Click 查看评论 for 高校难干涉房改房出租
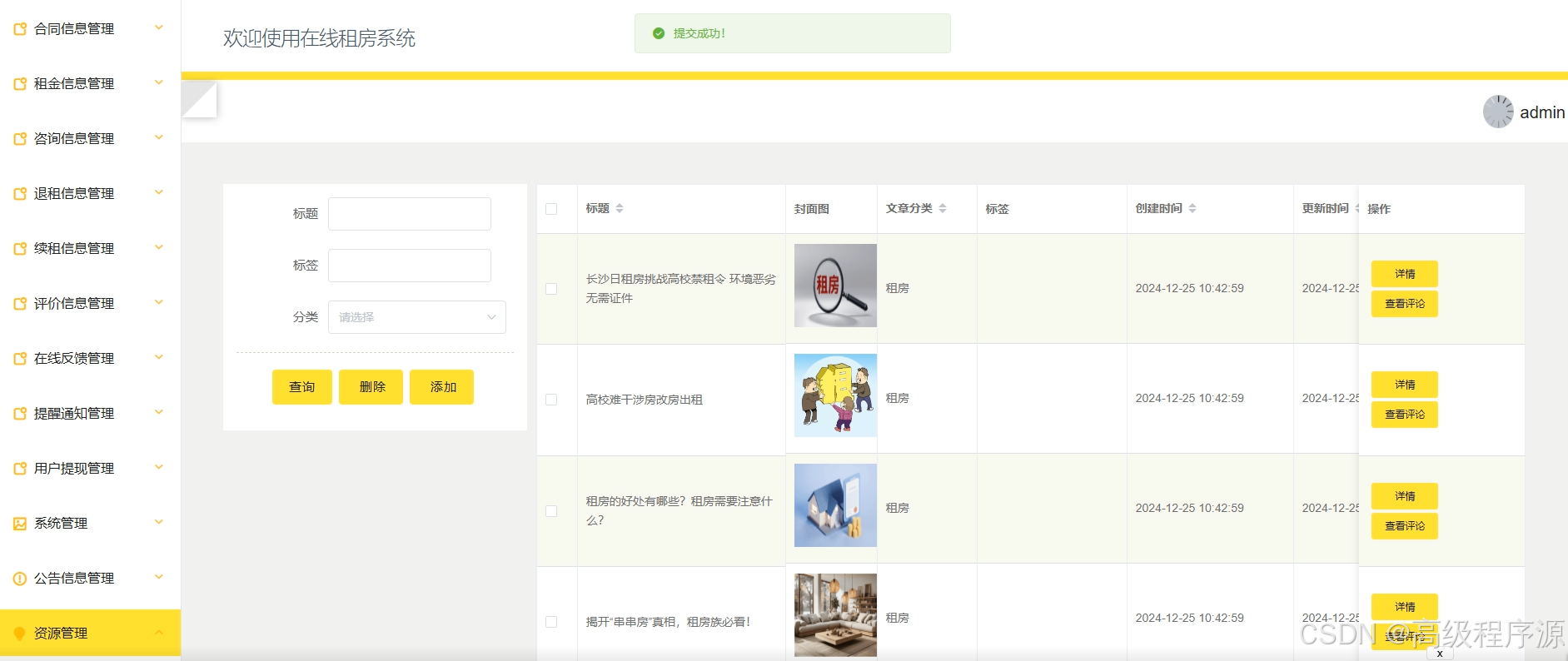The image size is (1568, 661). (x=1405, y=415)
